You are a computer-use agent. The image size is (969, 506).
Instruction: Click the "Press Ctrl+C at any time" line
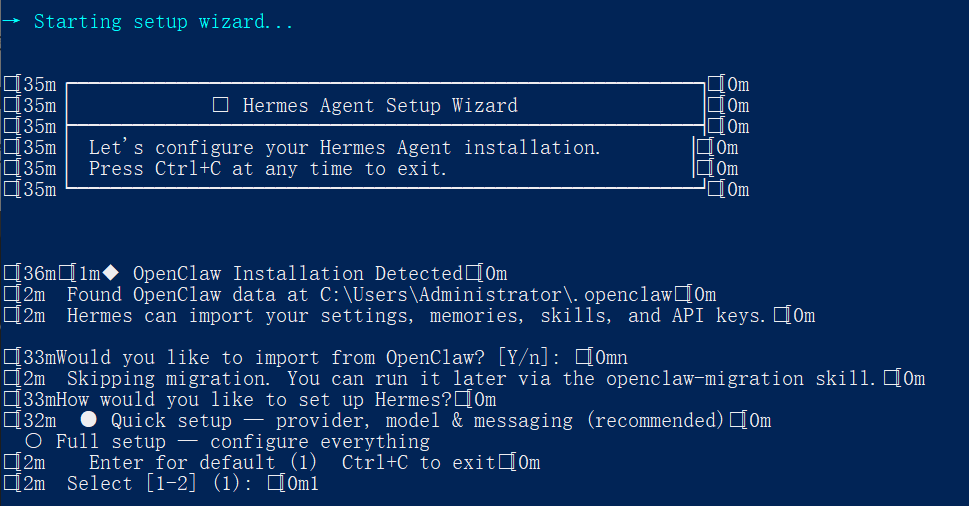tap(268, 168)
